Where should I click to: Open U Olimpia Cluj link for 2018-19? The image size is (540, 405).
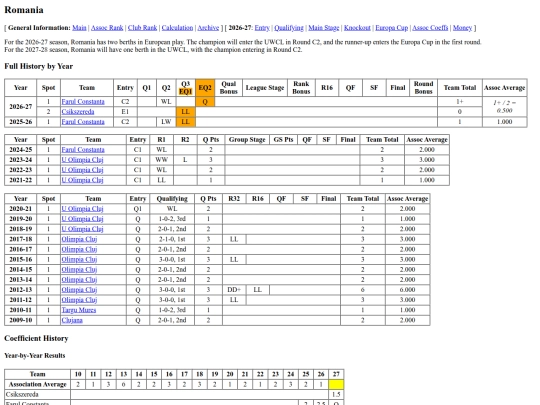82,229
